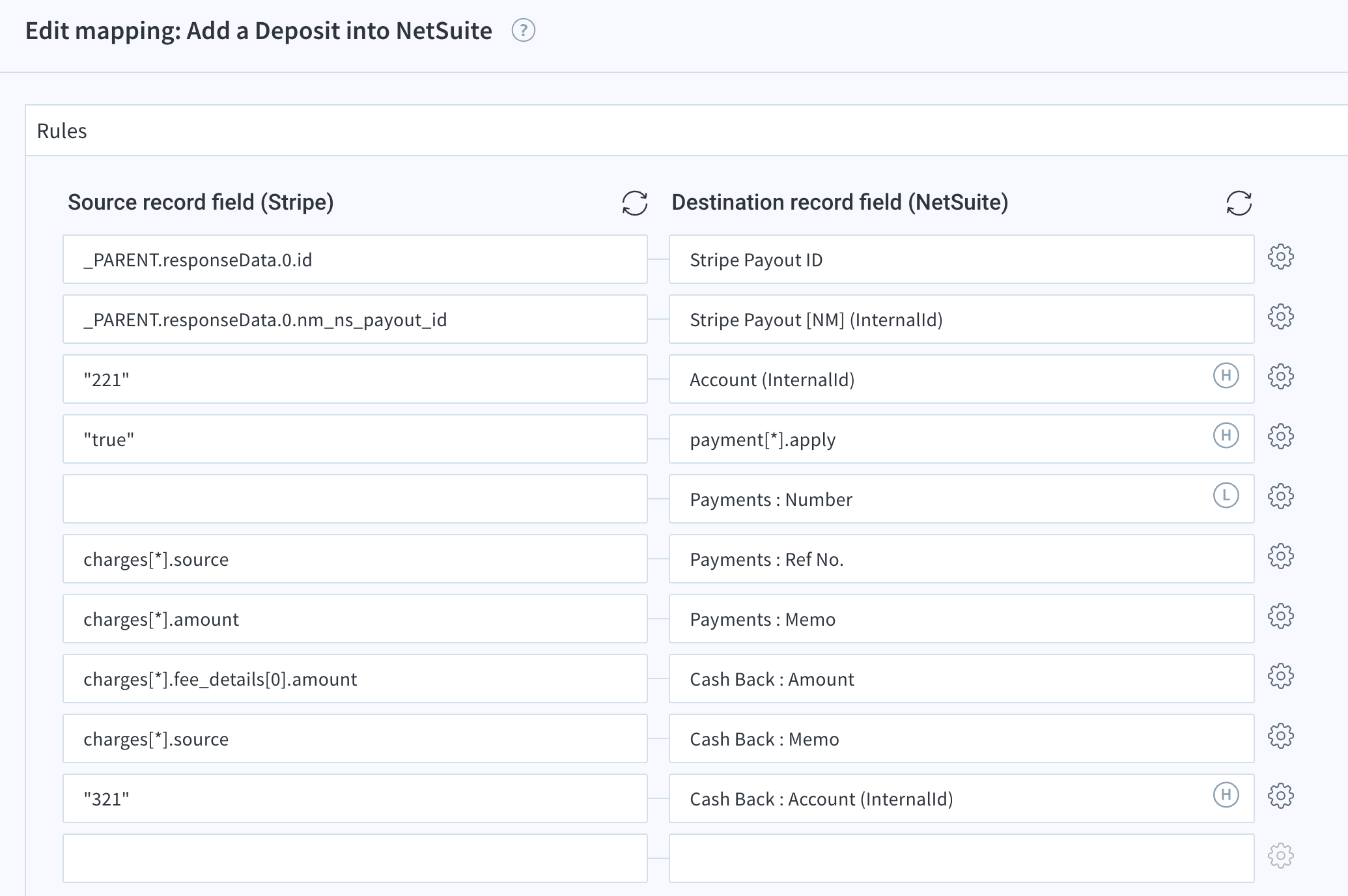Viewport: 1348px width, 896px height.
Task: Click destination field payment[*].apply
Action: pyautogui.click(x=961, y=439)
